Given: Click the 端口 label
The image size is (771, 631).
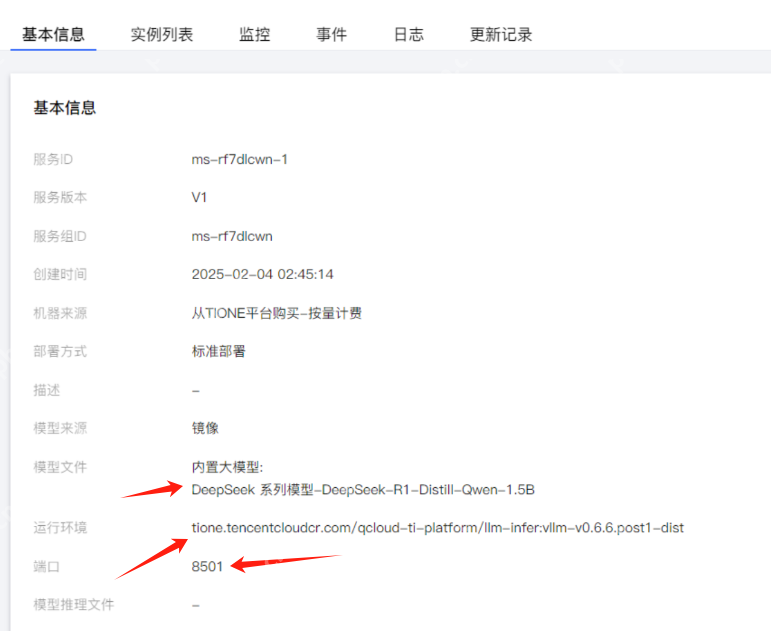Looking at the screenshot, I should pyautogui.click(x=47, y=567).
